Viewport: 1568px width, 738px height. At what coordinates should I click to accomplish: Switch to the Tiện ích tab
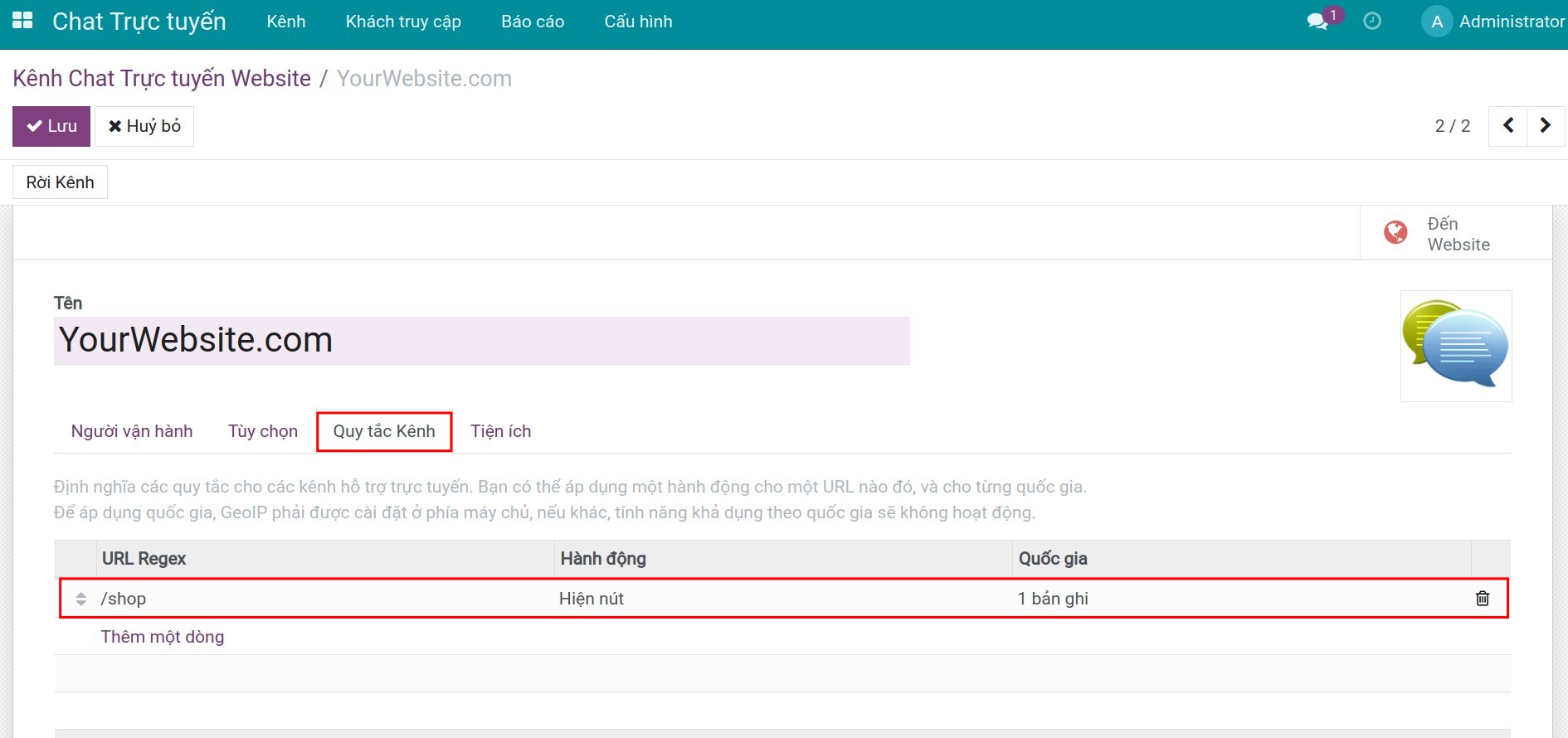tap(500, 431)
